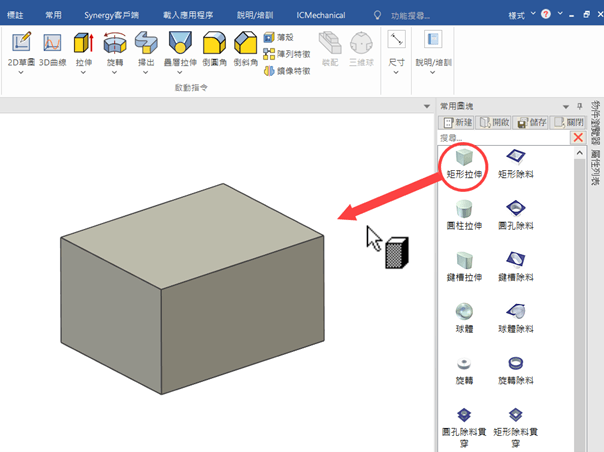Expand the 2D草圖 dropdown arrow

pos(21,72)
